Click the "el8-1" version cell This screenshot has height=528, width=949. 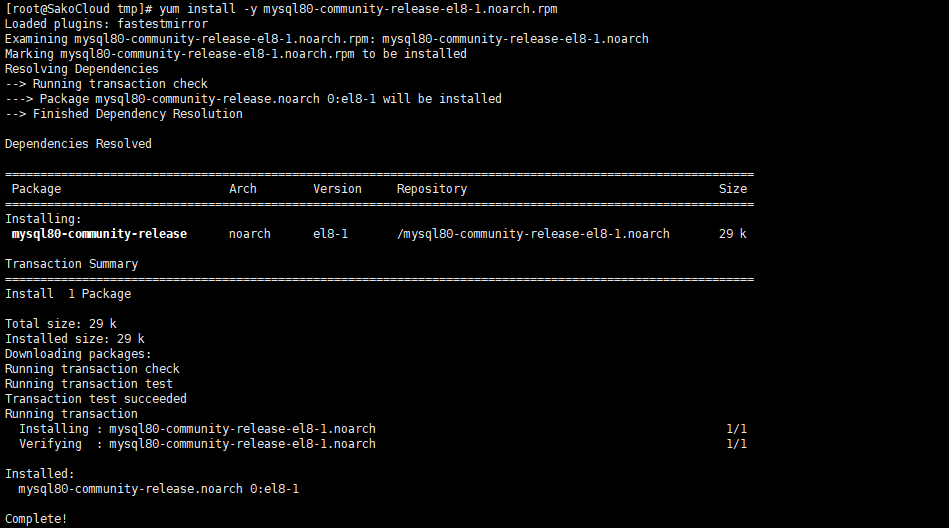tap(330, 234)
